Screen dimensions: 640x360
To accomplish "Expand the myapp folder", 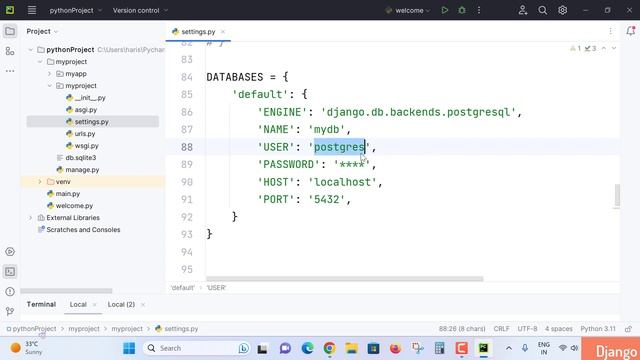I will [50, 74].
